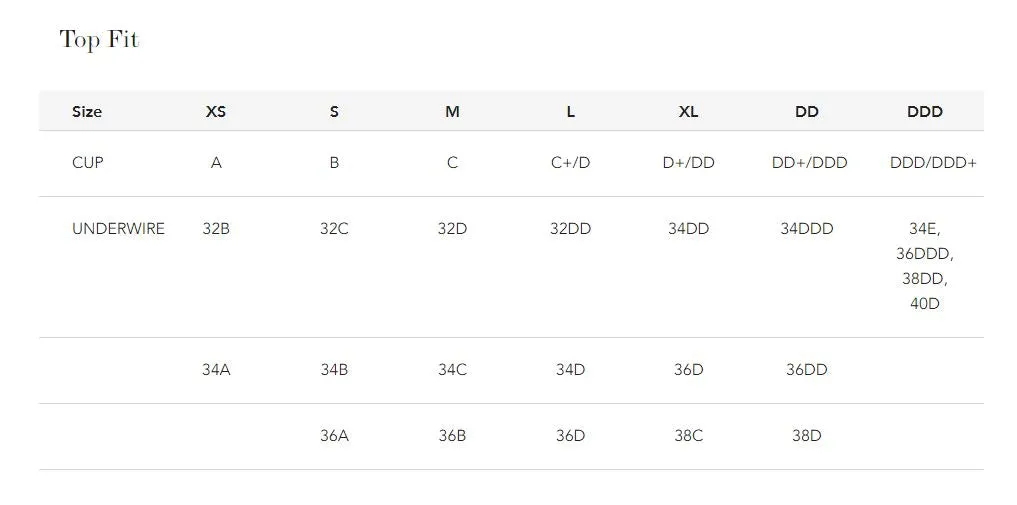Select the 36DD size cell
The image size is (1017, 505).
[806, 370]
